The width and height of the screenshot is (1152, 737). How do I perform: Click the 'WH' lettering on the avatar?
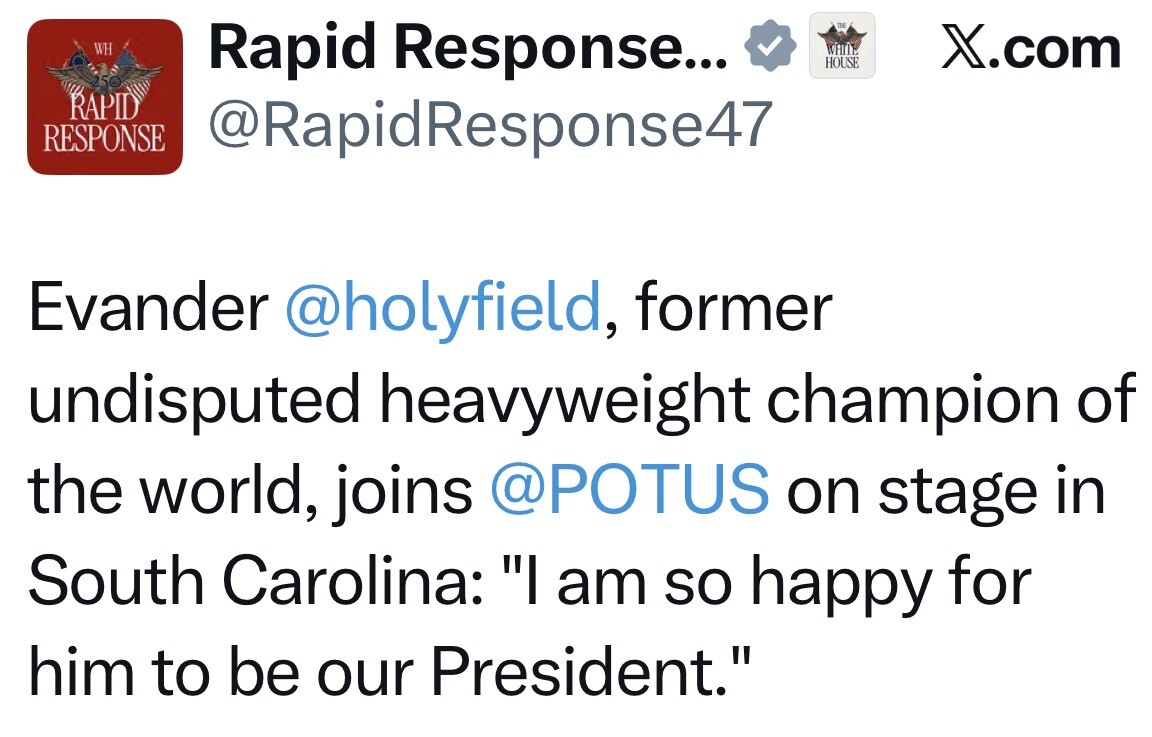103,50
